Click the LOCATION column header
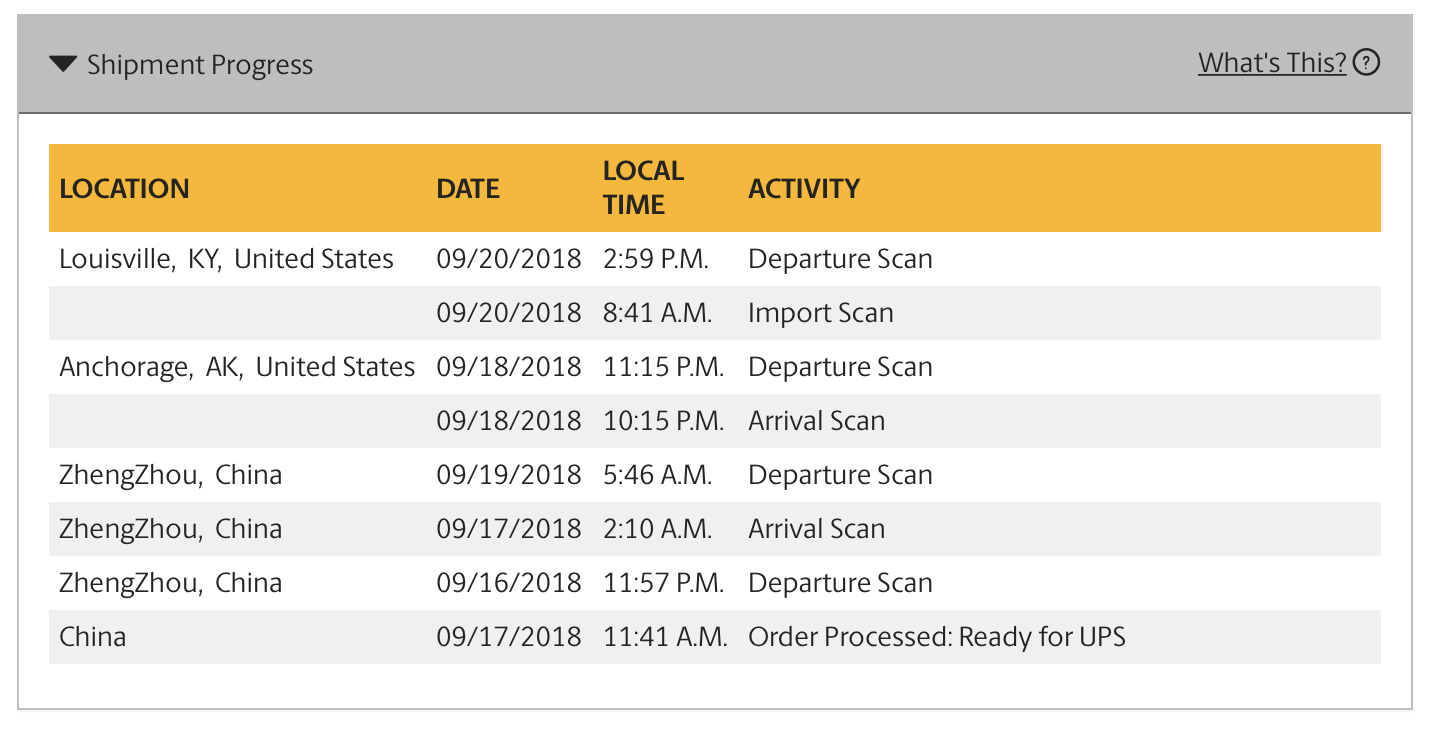Viewport: 1439px width, 756px height. pos(124,189)
